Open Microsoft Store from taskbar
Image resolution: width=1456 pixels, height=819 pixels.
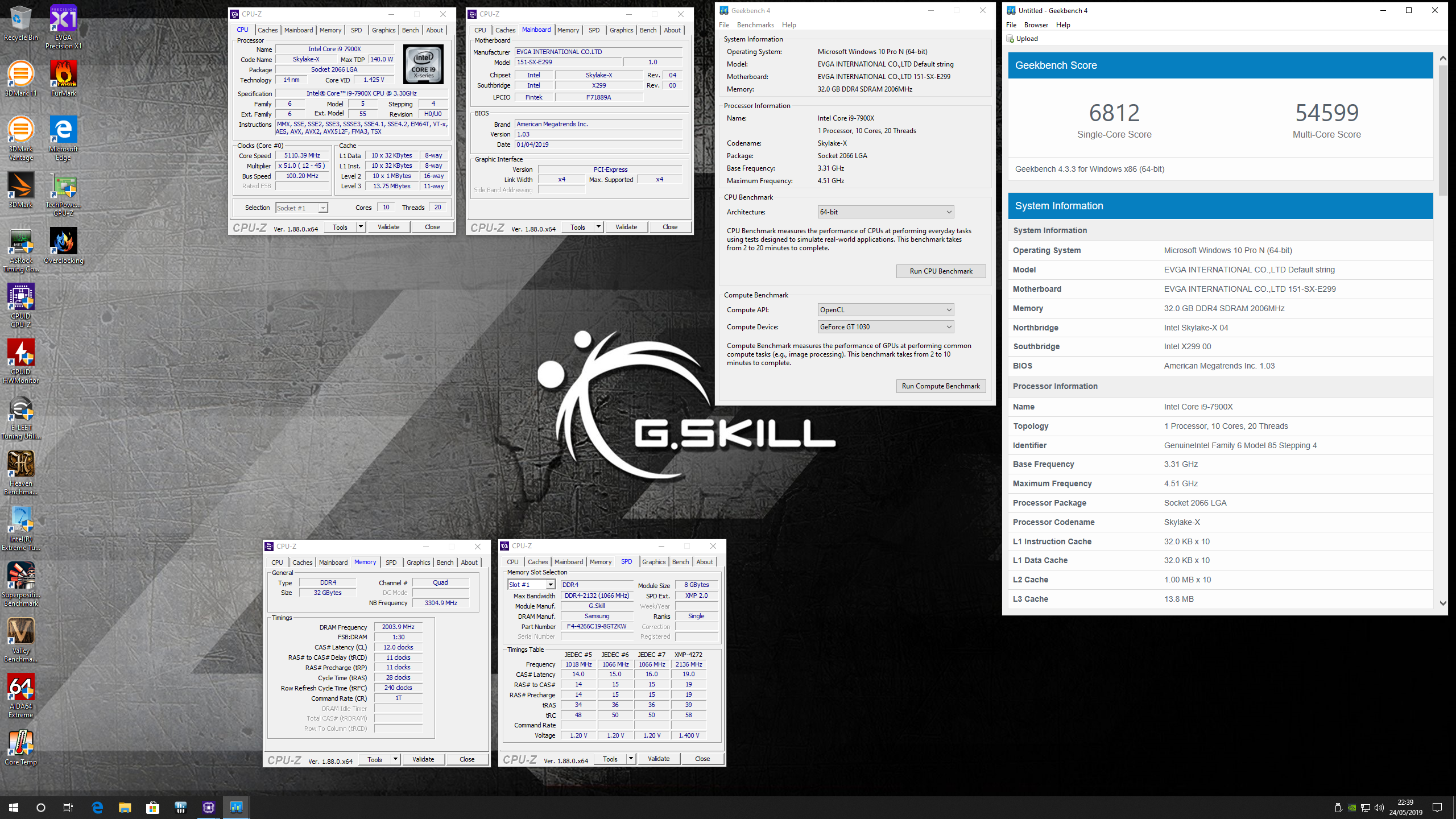point(152,807)
